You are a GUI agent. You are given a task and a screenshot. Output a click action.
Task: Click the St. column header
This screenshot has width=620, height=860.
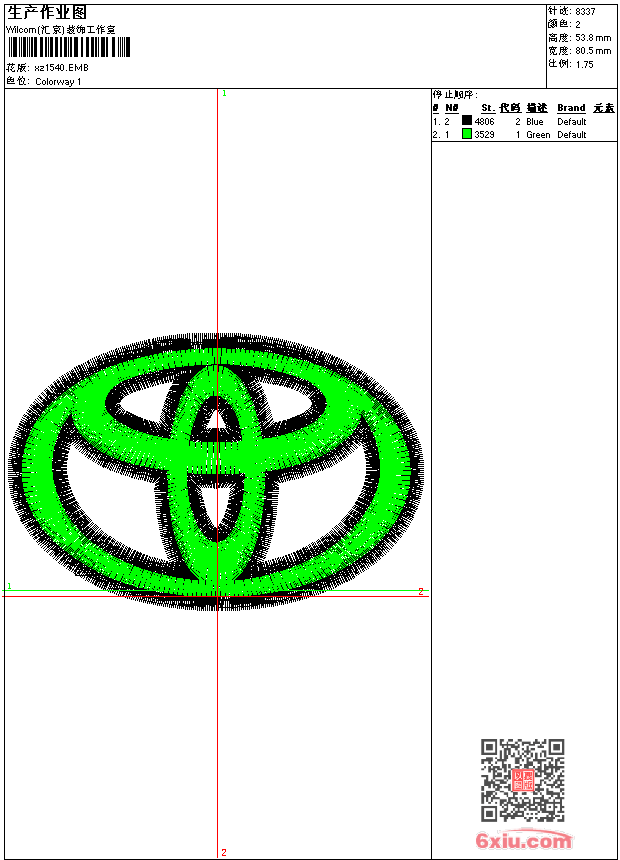point(488,108)
